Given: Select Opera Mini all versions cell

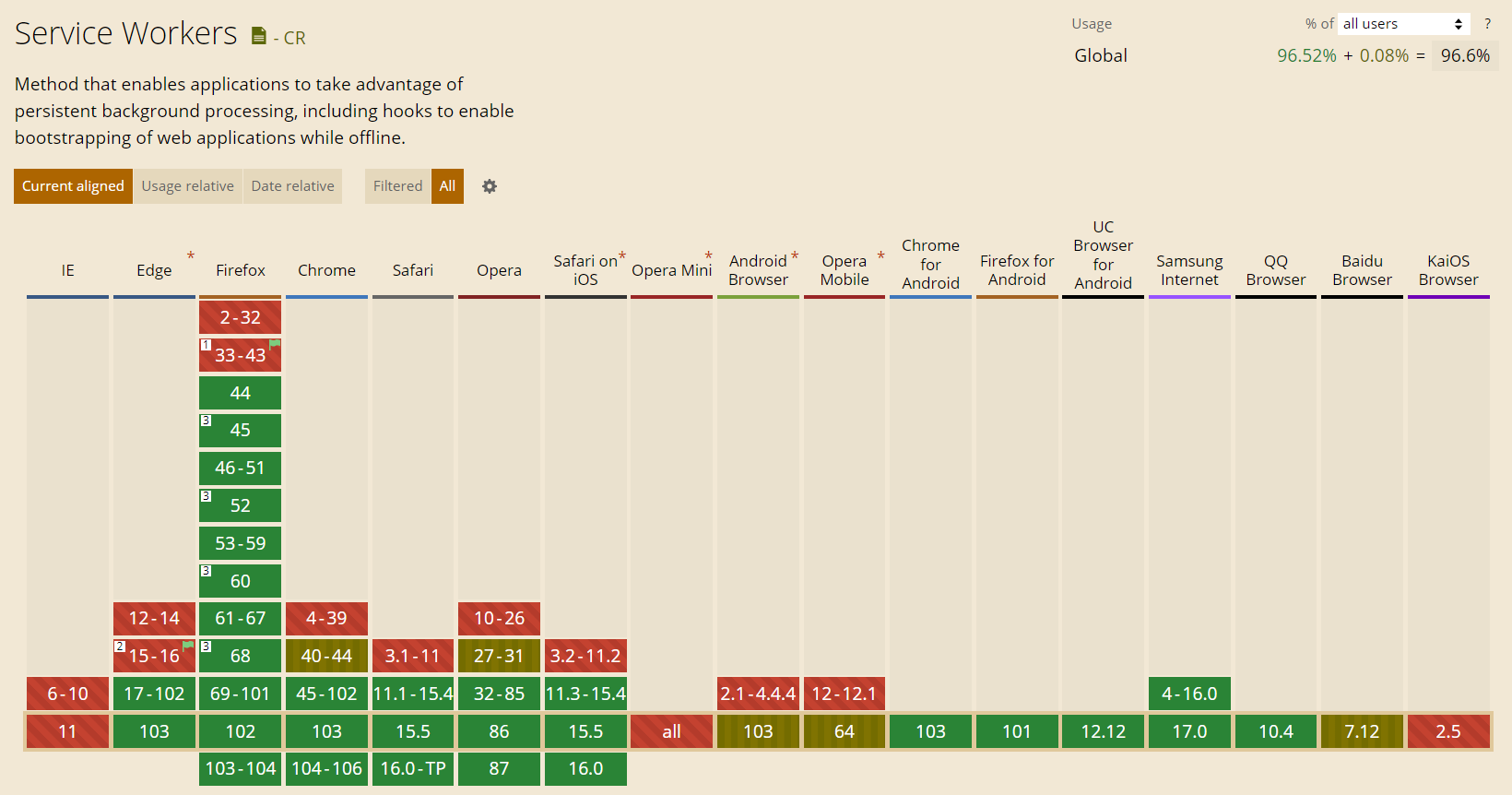Looking at the screenshot, I should click(671, 731).
